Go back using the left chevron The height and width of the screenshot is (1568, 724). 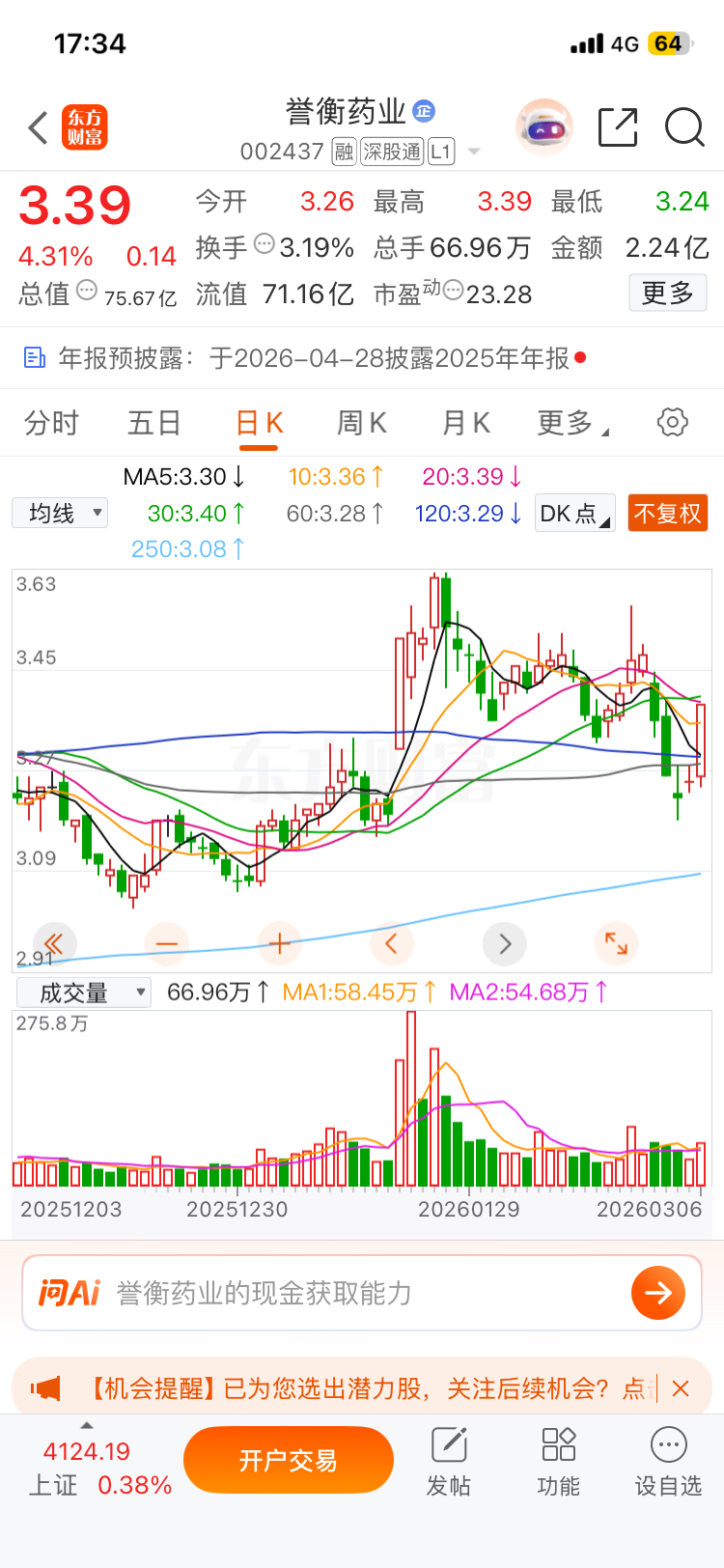(x=38, y=127)
